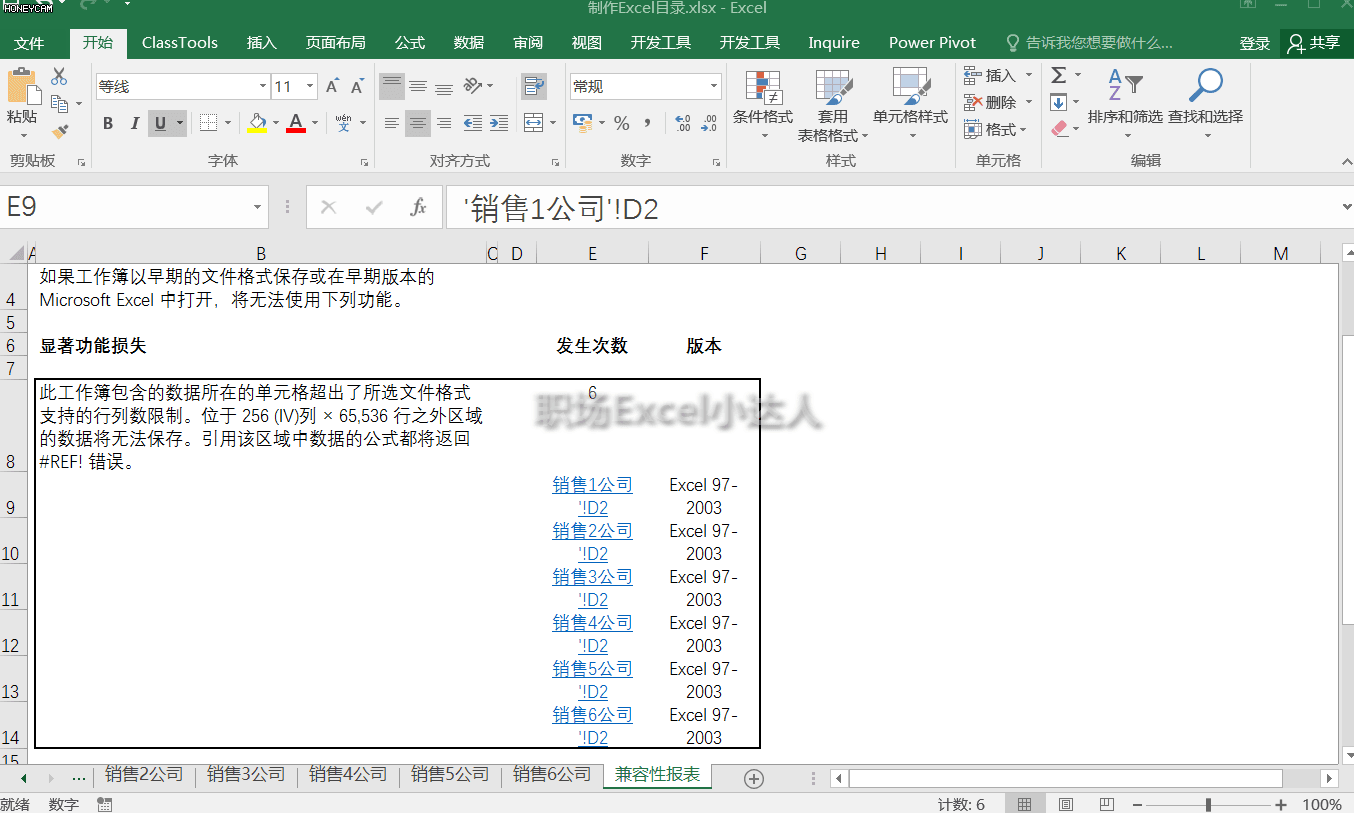Toggle bottom align
This screenshot has width=1354, height=813.
pos(444,87)
